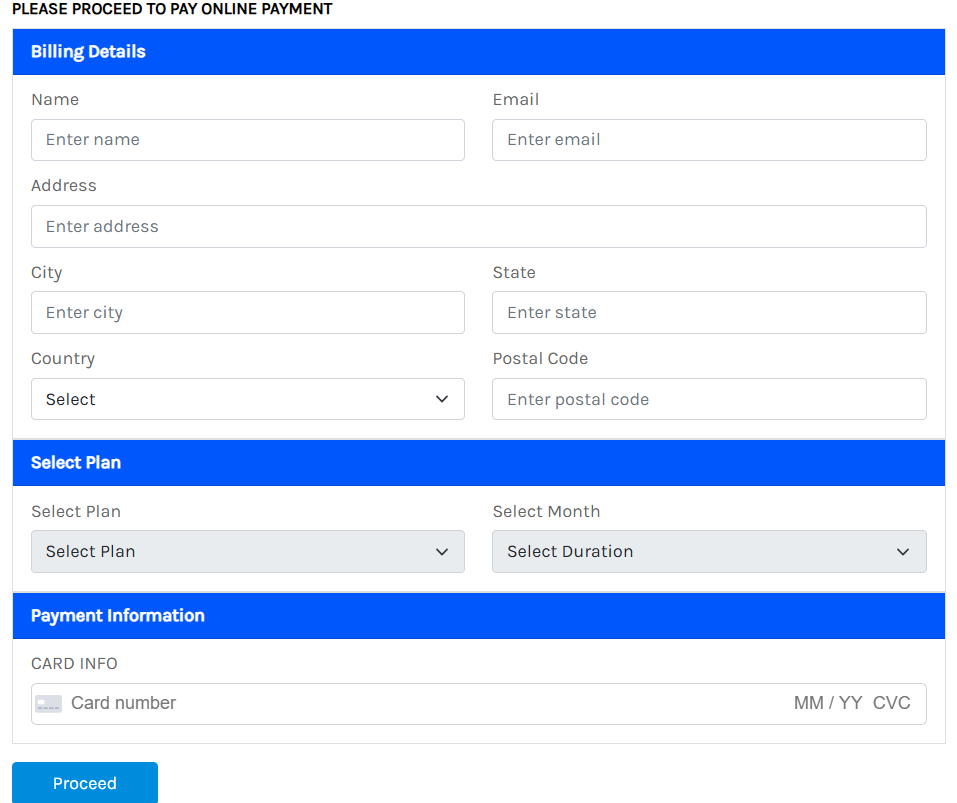Focus the Enter state input
957x803 pixels.
pyautogui.click(x=708, y=312)
